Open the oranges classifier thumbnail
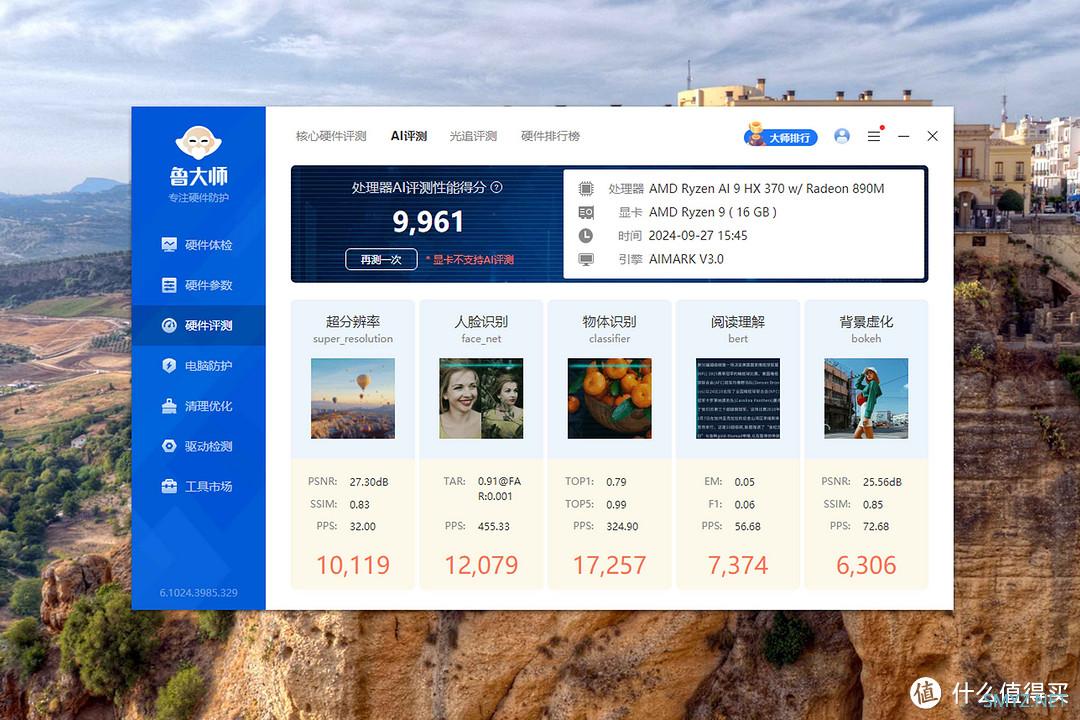1080x720 pixels. tap(609, 398)
